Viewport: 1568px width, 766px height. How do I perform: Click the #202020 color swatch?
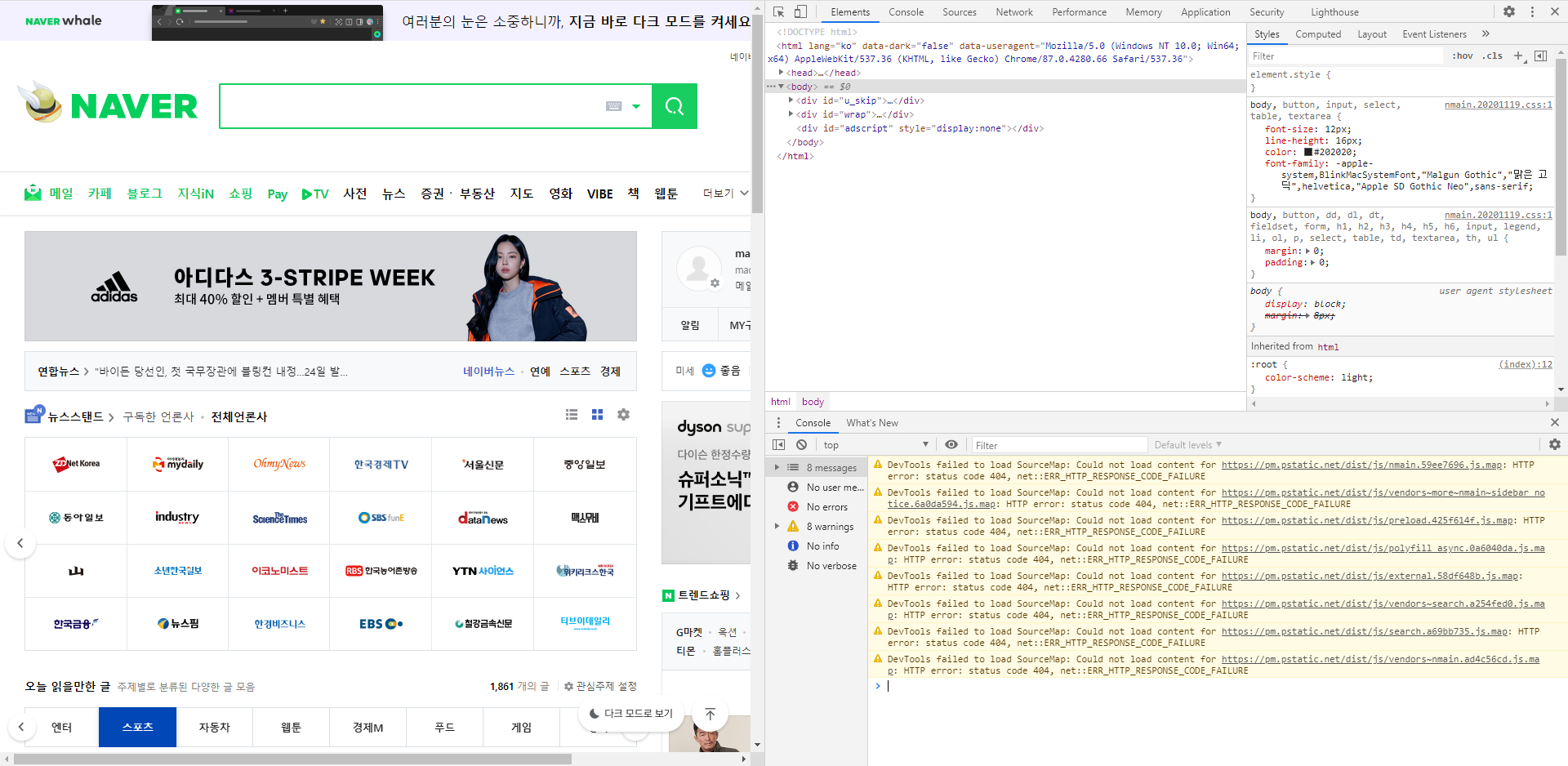click(x=1308, y=152)
